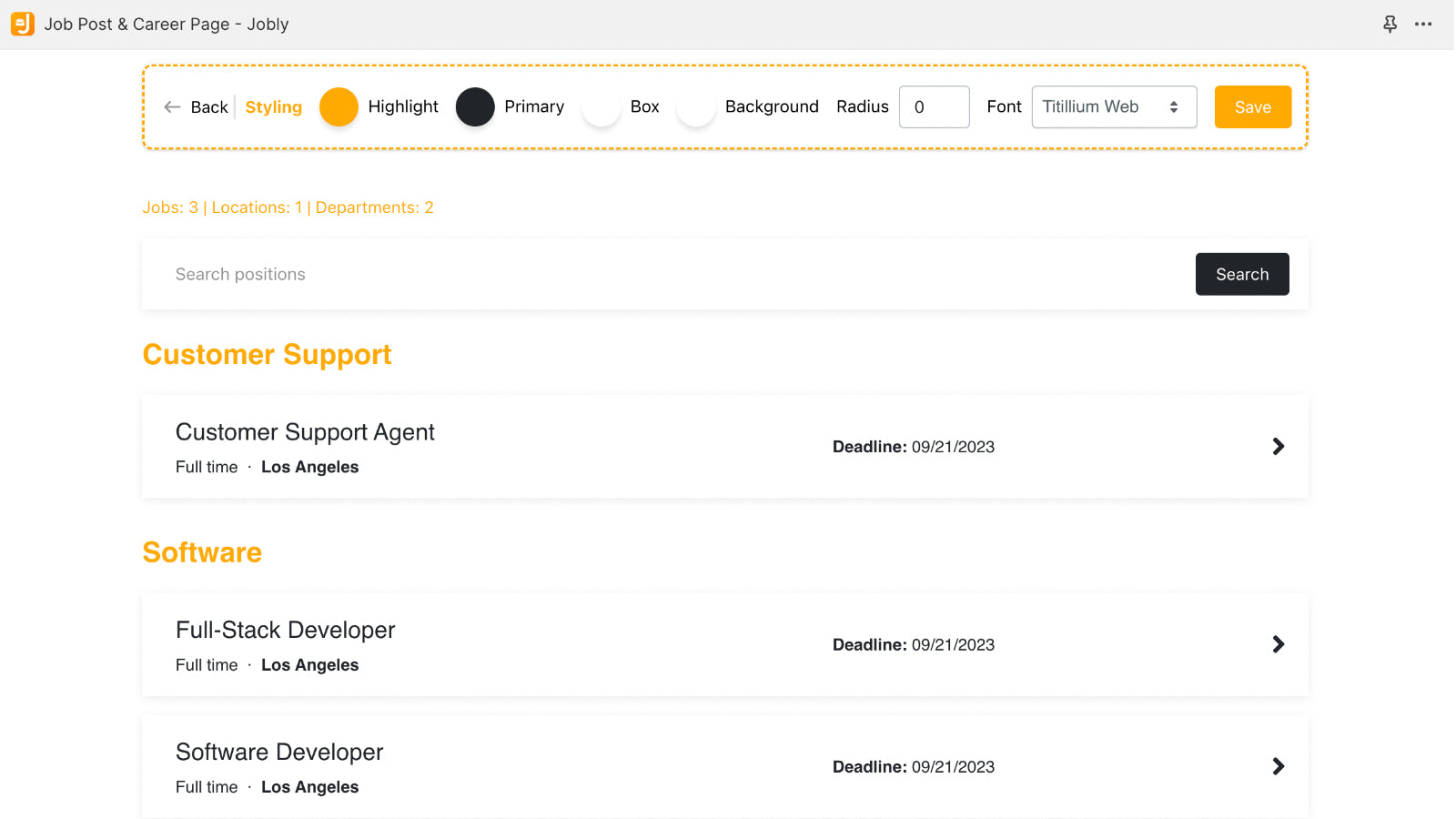1456x819 pixels.
Task: Pin the Job Post & Career Page app
Action: coord(1390,24)
